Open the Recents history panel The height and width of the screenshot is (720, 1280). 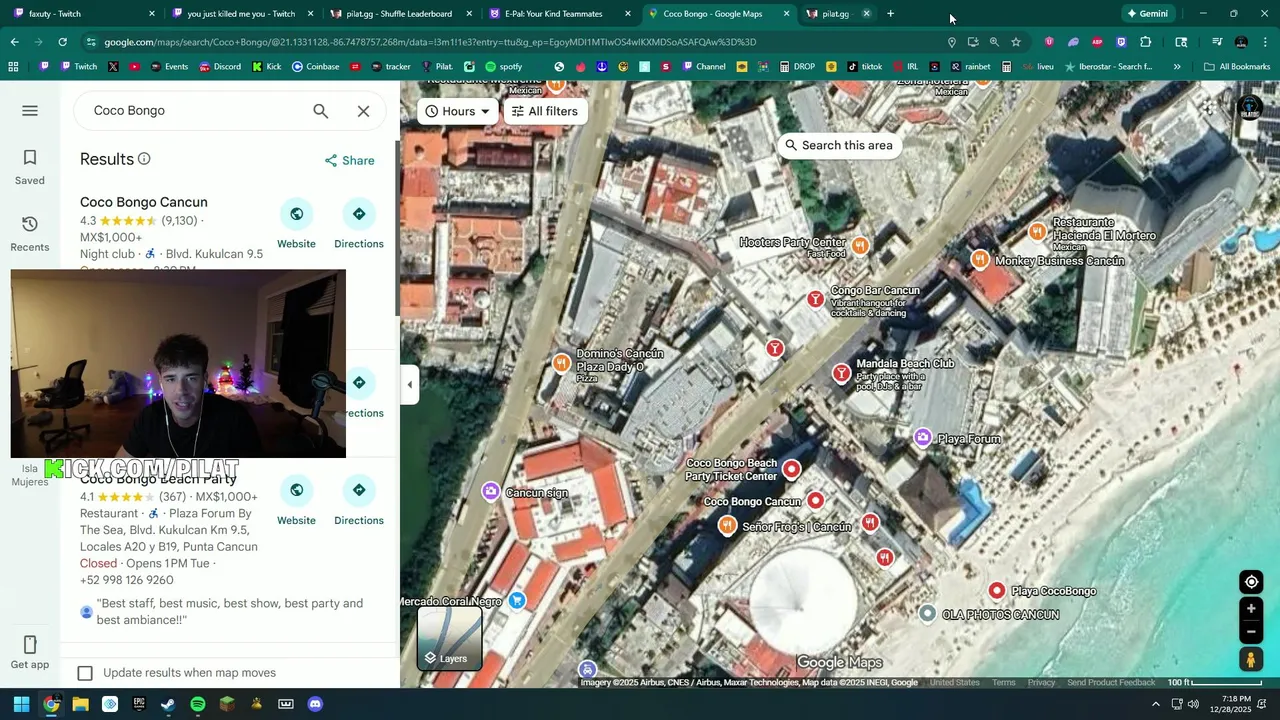(30, 234)
